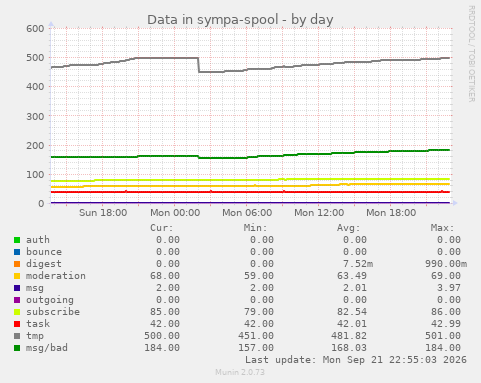Image resolution: width=481 pixels, height=383 pixels.
Task: Click the 300 y-axis label
Action: (35, 116)
